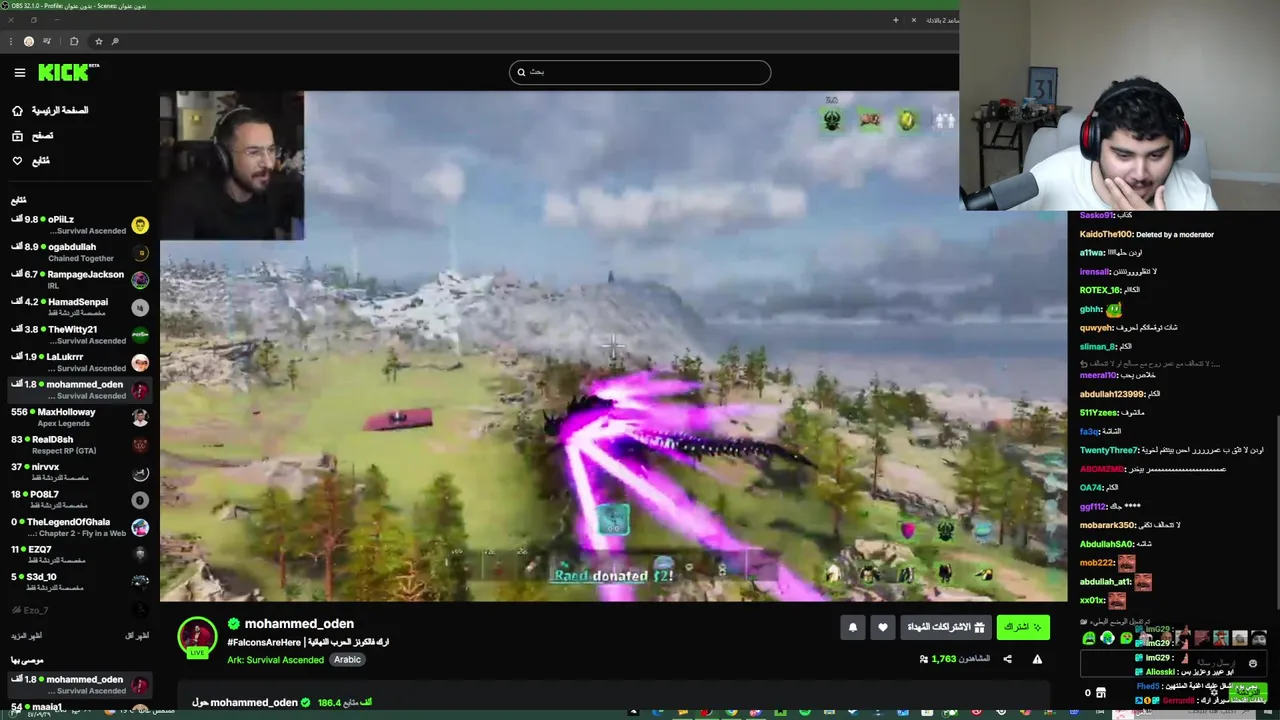The height and width of the screenshot is (720, 1280).
Task: Click the green Chat send button
Action: click(x=1246, y=692)
